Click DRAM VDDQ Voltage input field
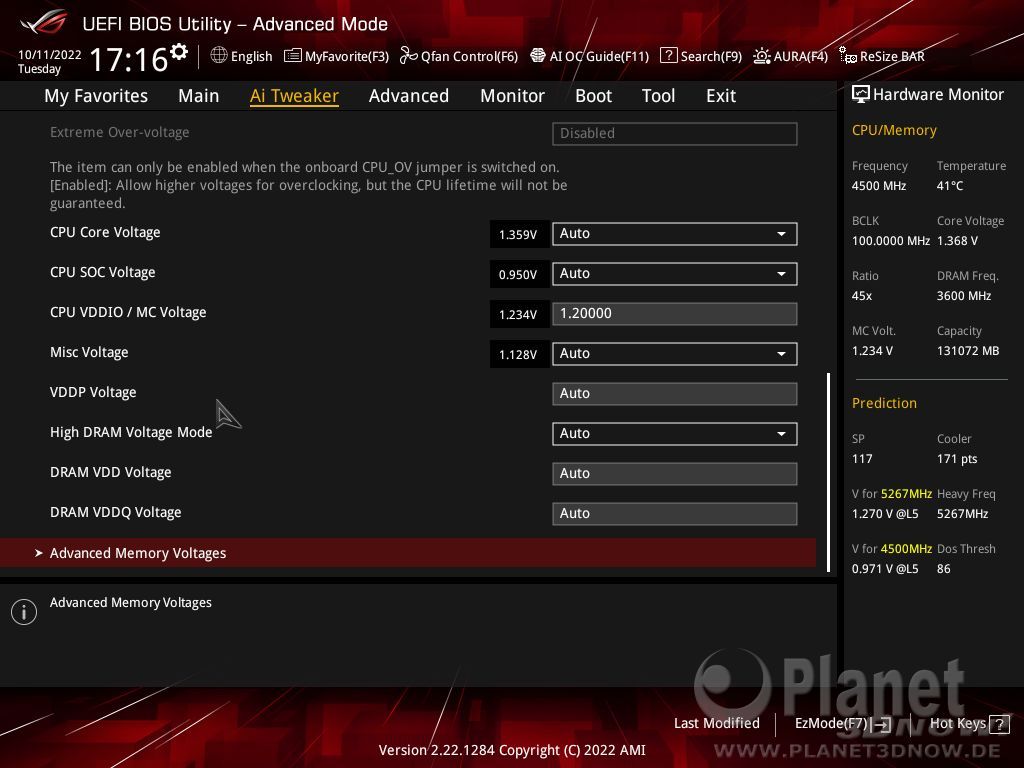The image size is (1024, 768). pos(675,513)
